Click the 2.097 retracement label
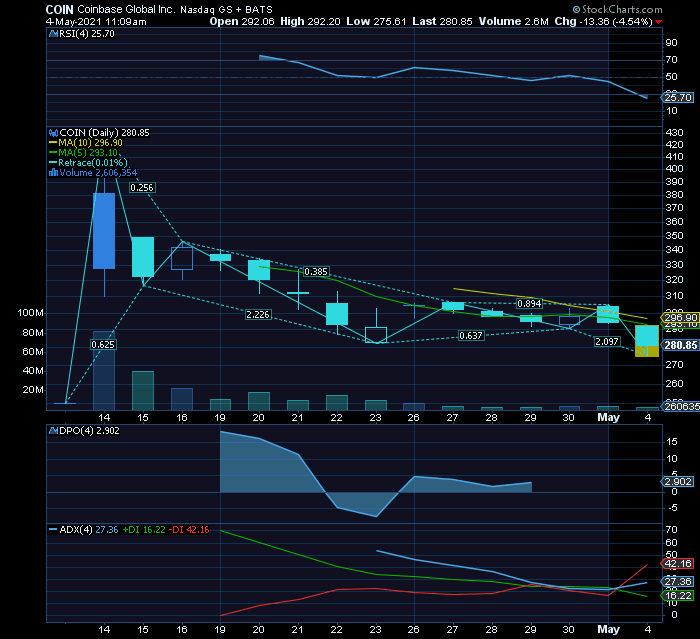The image size is (700, 639). [607, 342]
